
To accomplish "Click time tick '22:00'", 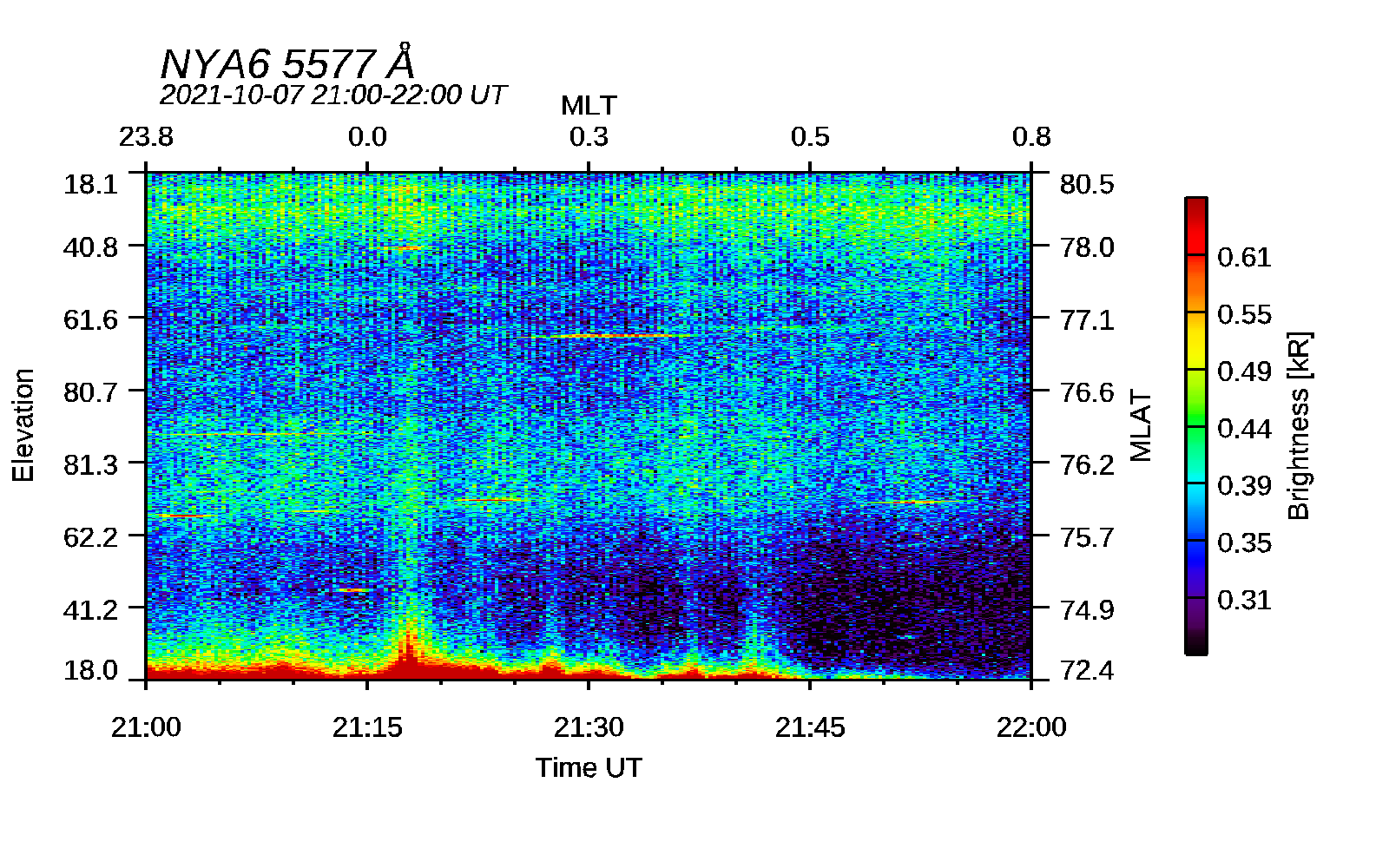I will pyautogui.click(x=1031, y=727).
